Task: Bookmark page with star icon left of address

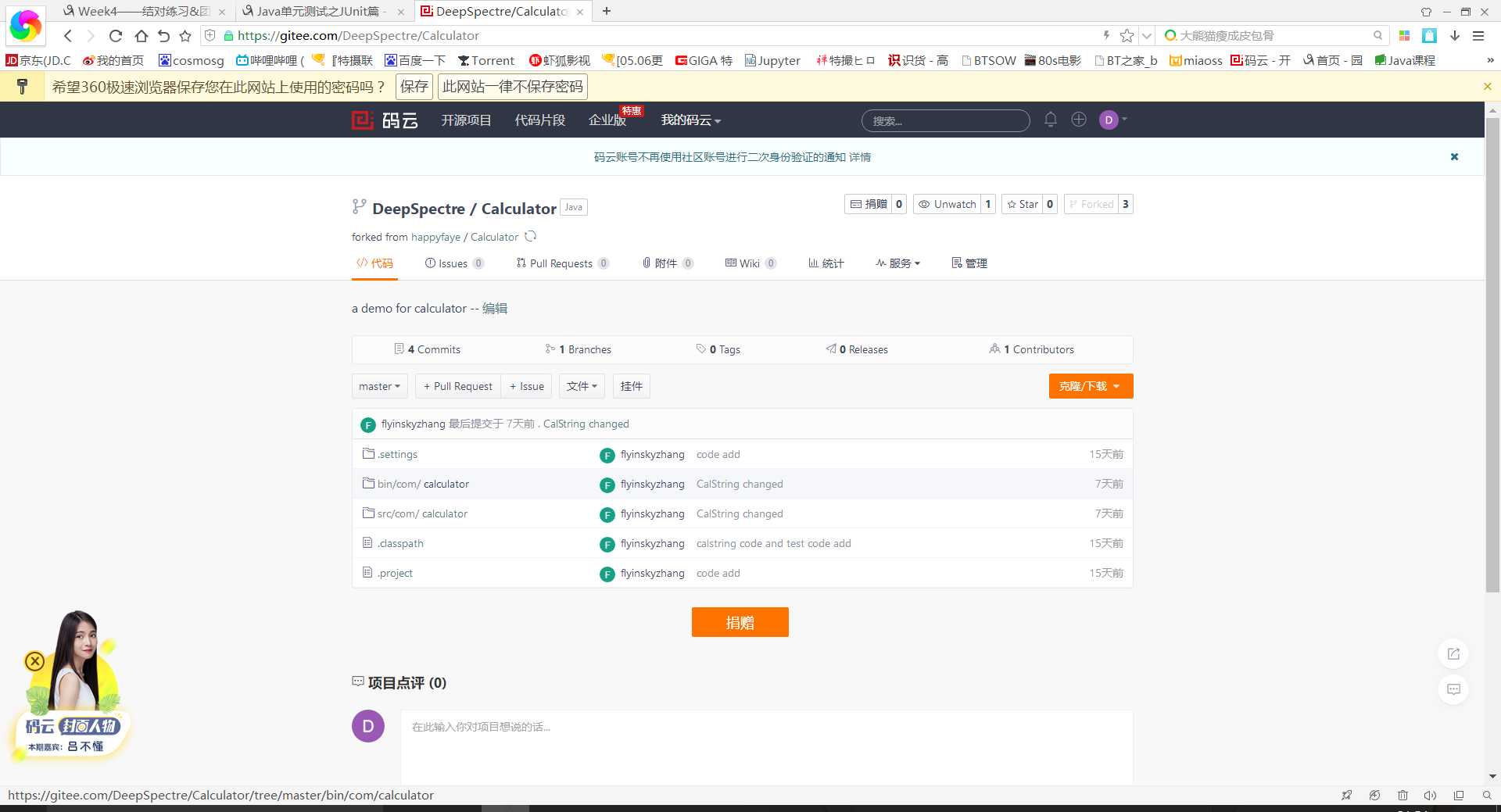Action: 185,35
